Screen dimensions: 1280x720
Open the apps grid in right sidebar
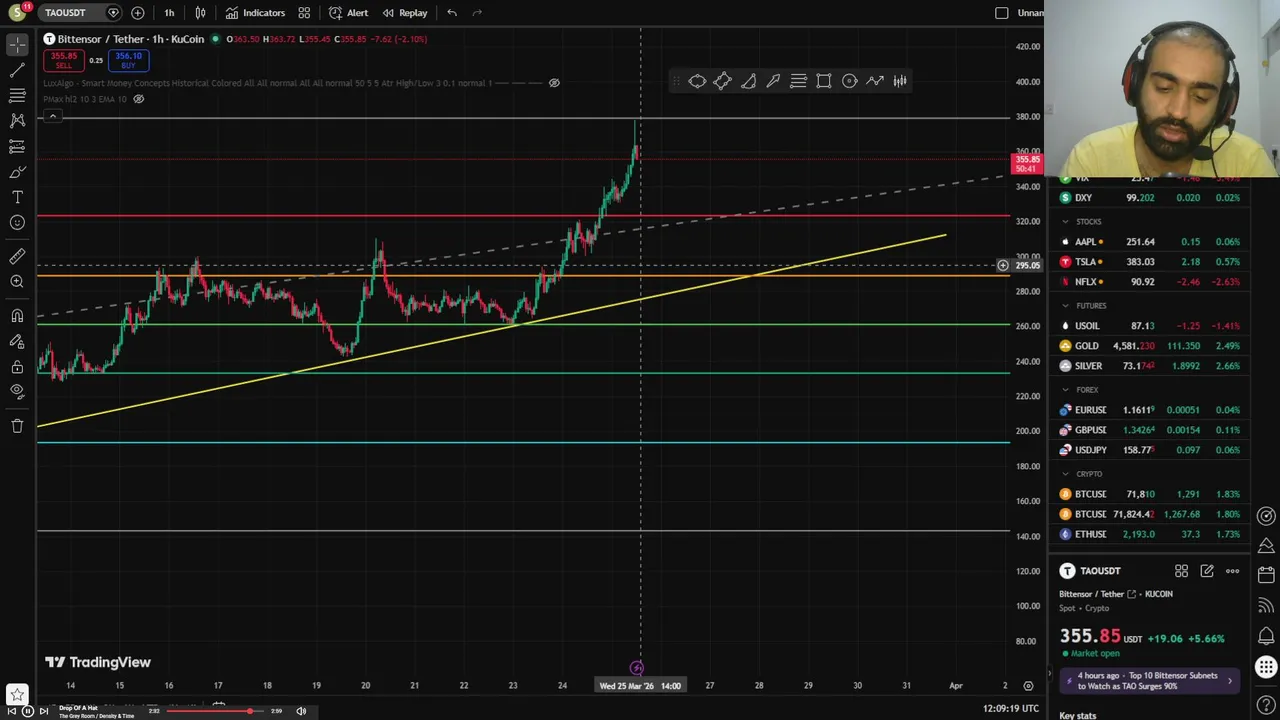tap(1266, 667)
